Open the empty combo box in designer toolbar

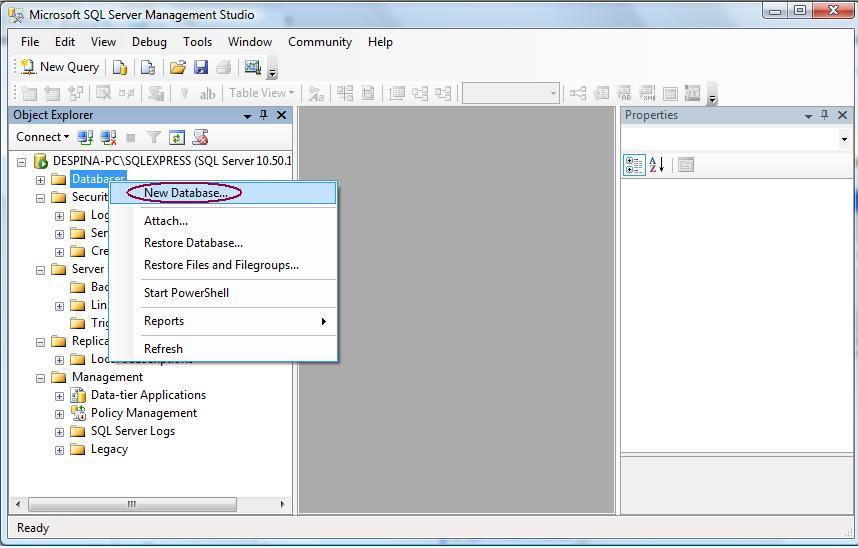pyautogui.click(x=511, y=94)
